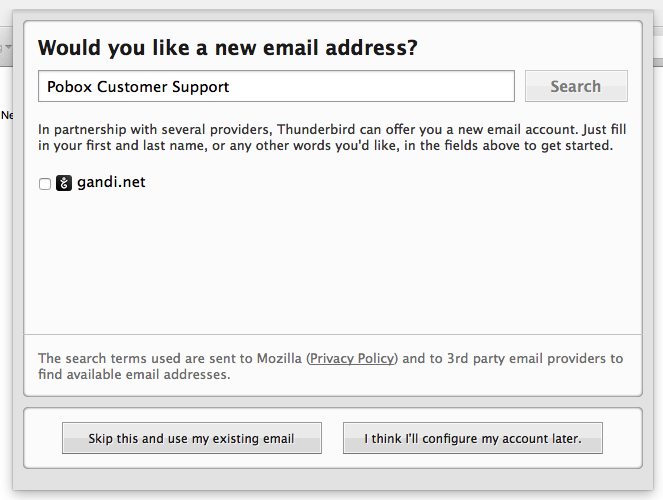This screenshot has height=500, width=663.
Task: Click the empty provider results area below gandi.net
Action: coord(333,264)
